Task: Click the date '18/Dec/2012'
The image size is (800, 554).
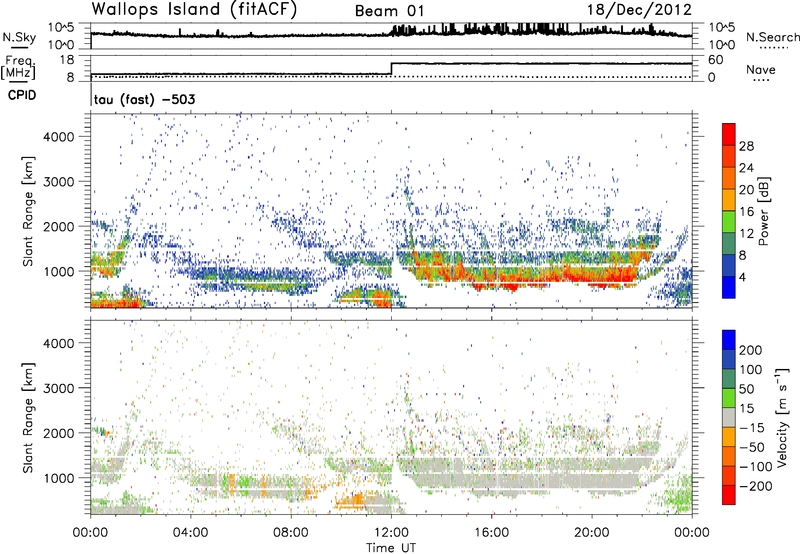Action: click(x=639, y=10)
